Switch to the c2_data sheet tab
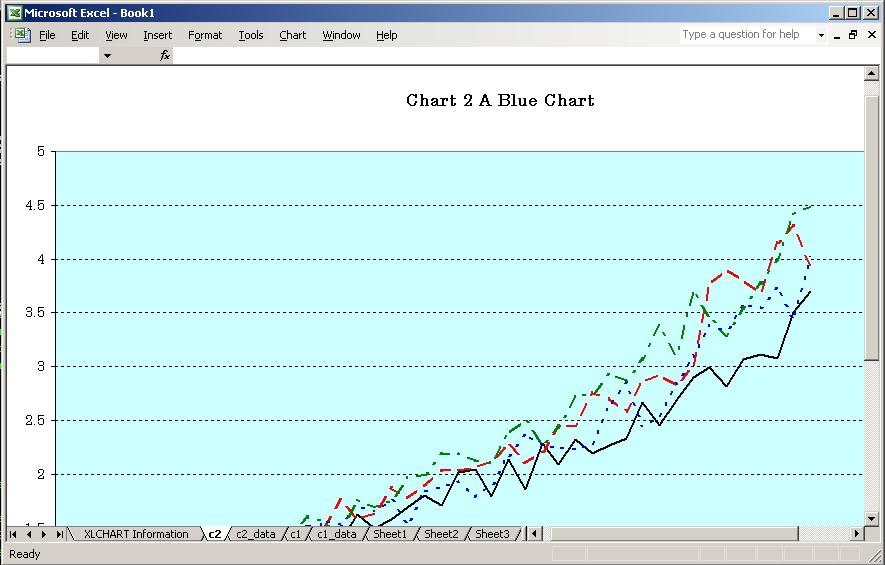The image size is (885, 565). (x=255, y=534)
